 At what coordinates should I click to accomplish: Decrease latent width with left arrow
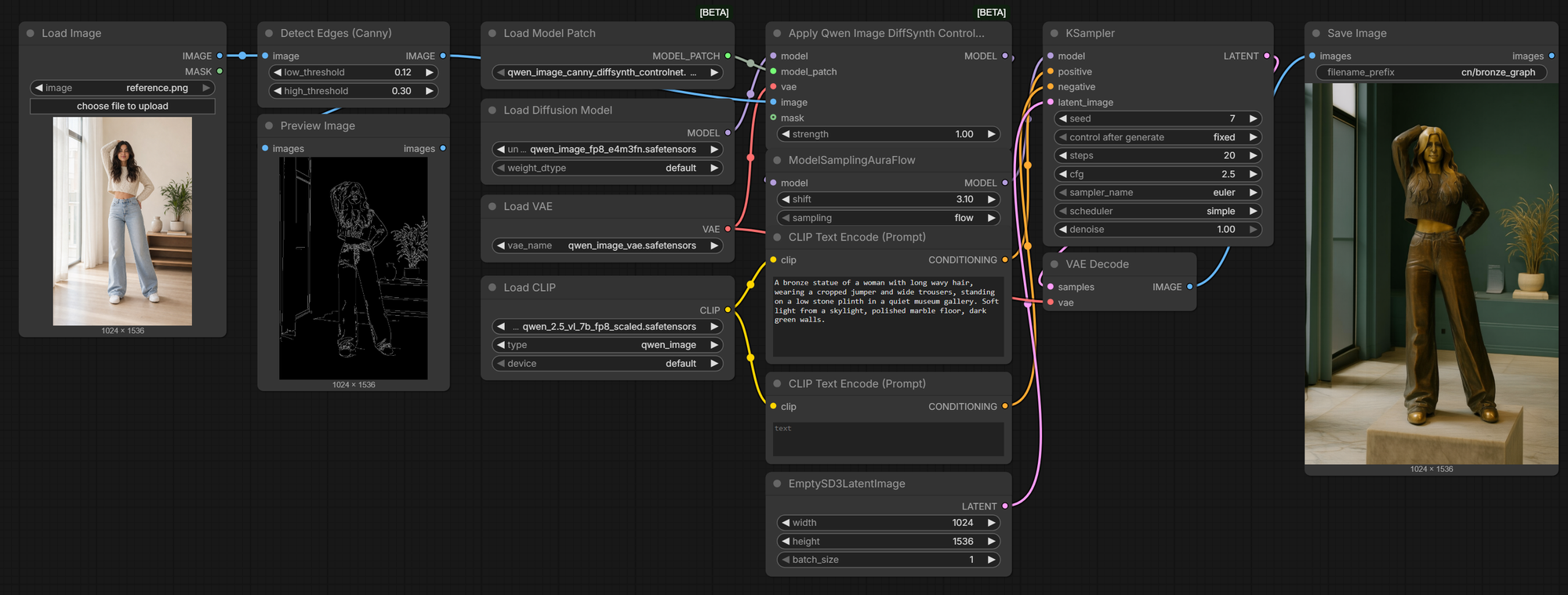pos(786,523)
